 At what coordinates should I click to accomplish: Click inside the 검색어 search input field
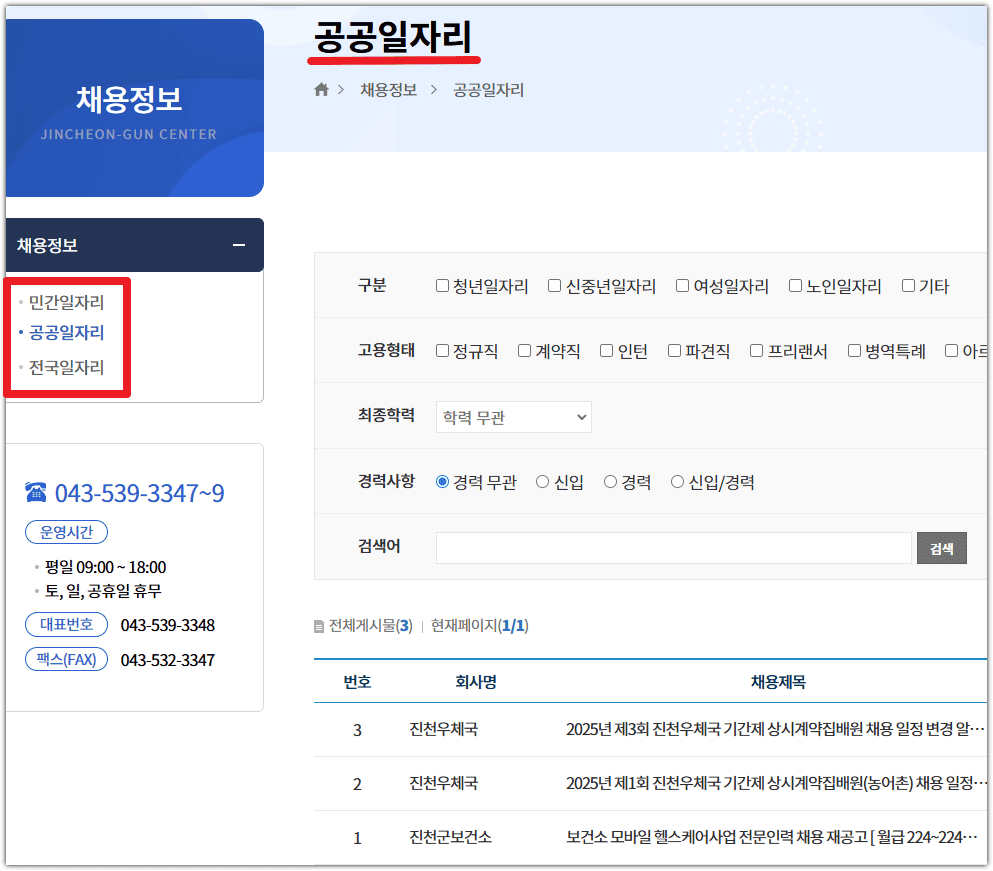pos(670,547)
